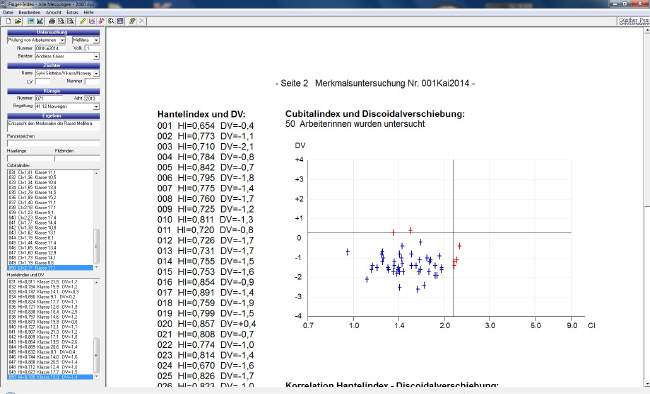Click the yellow pencil toolbar icon
650x394 pixels.
[82, 21]
